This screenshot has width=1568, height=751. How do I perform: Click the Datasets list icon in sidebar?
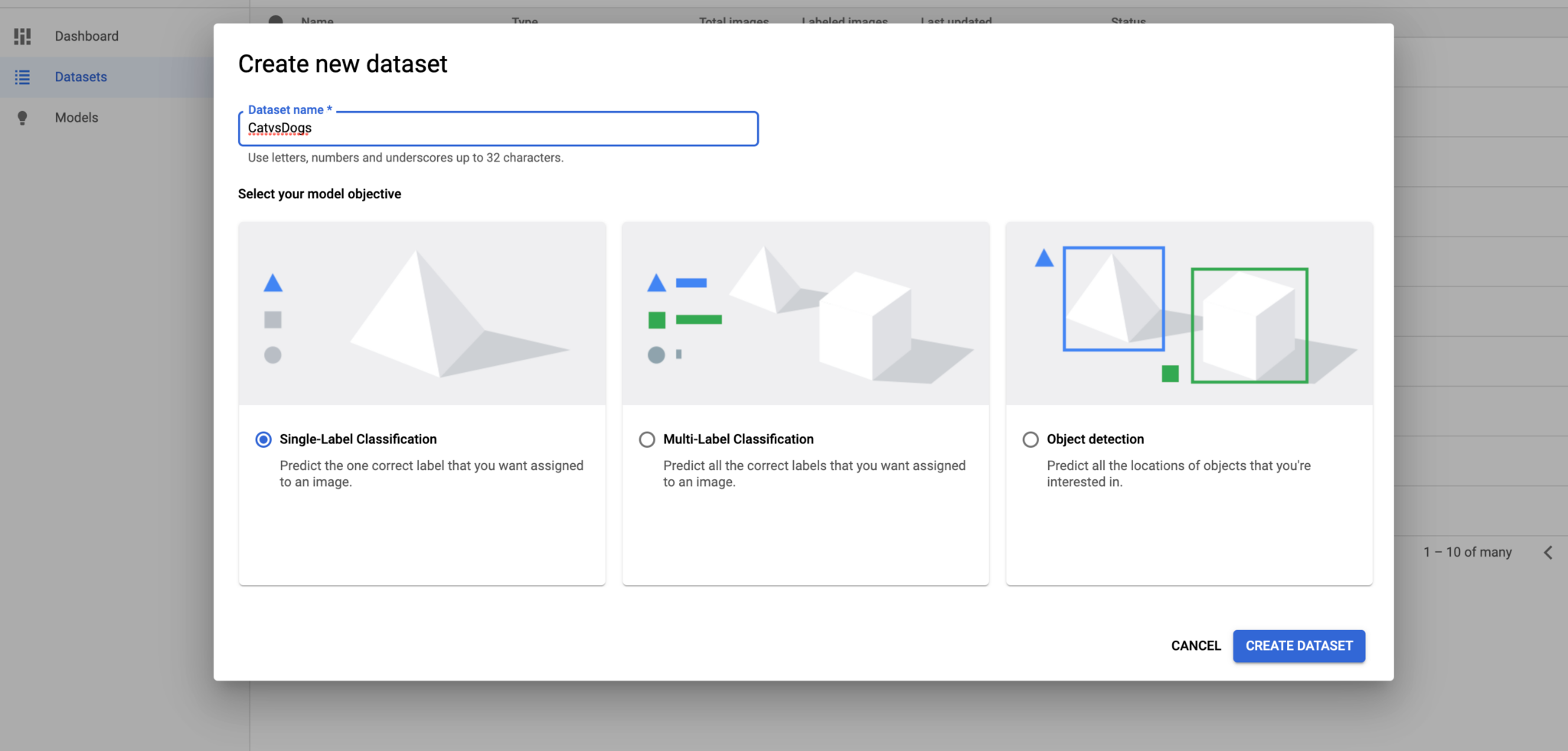point(22,77)
